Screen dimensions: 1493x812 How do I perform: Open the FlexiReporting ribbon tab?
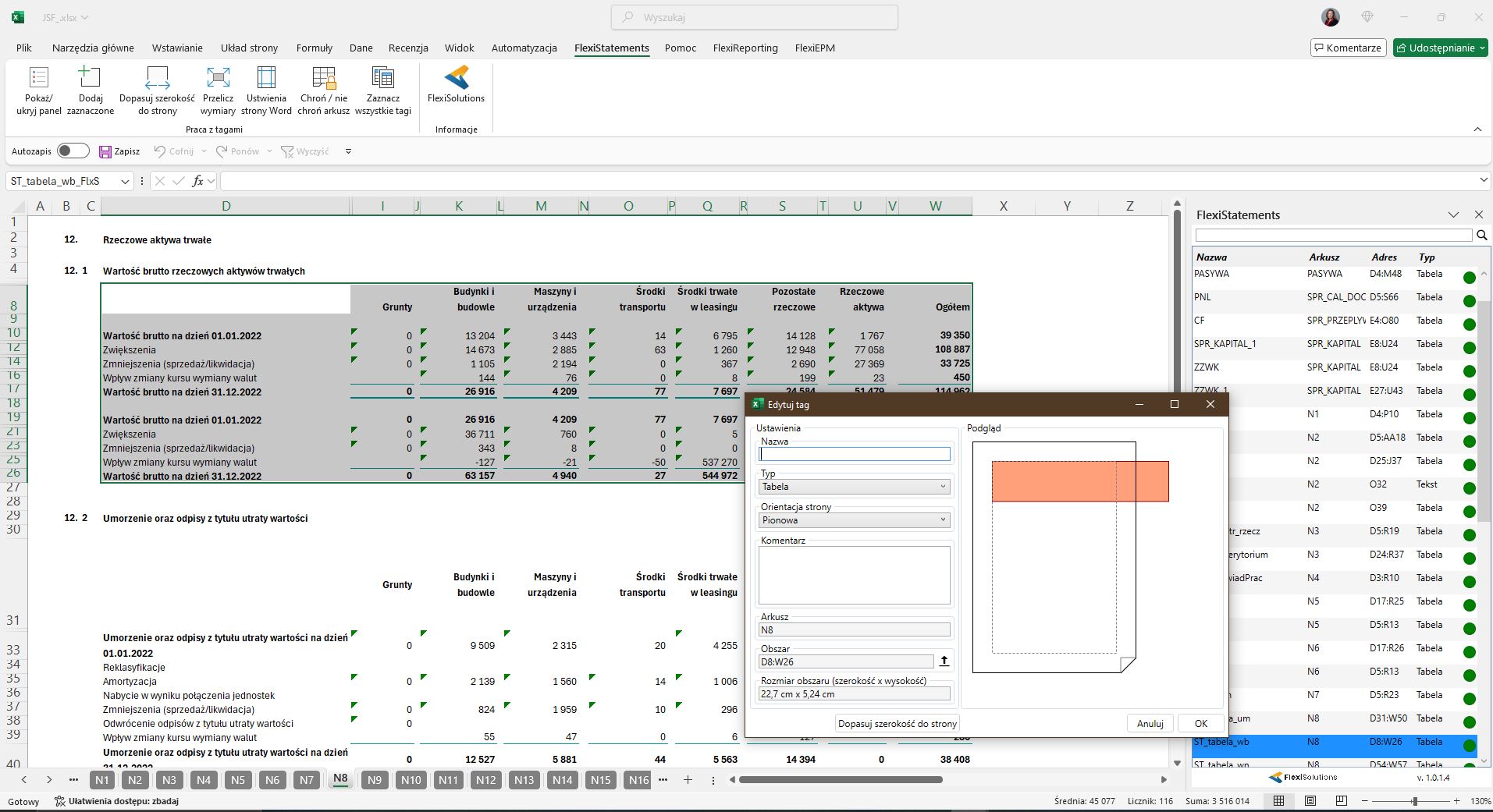745,48
